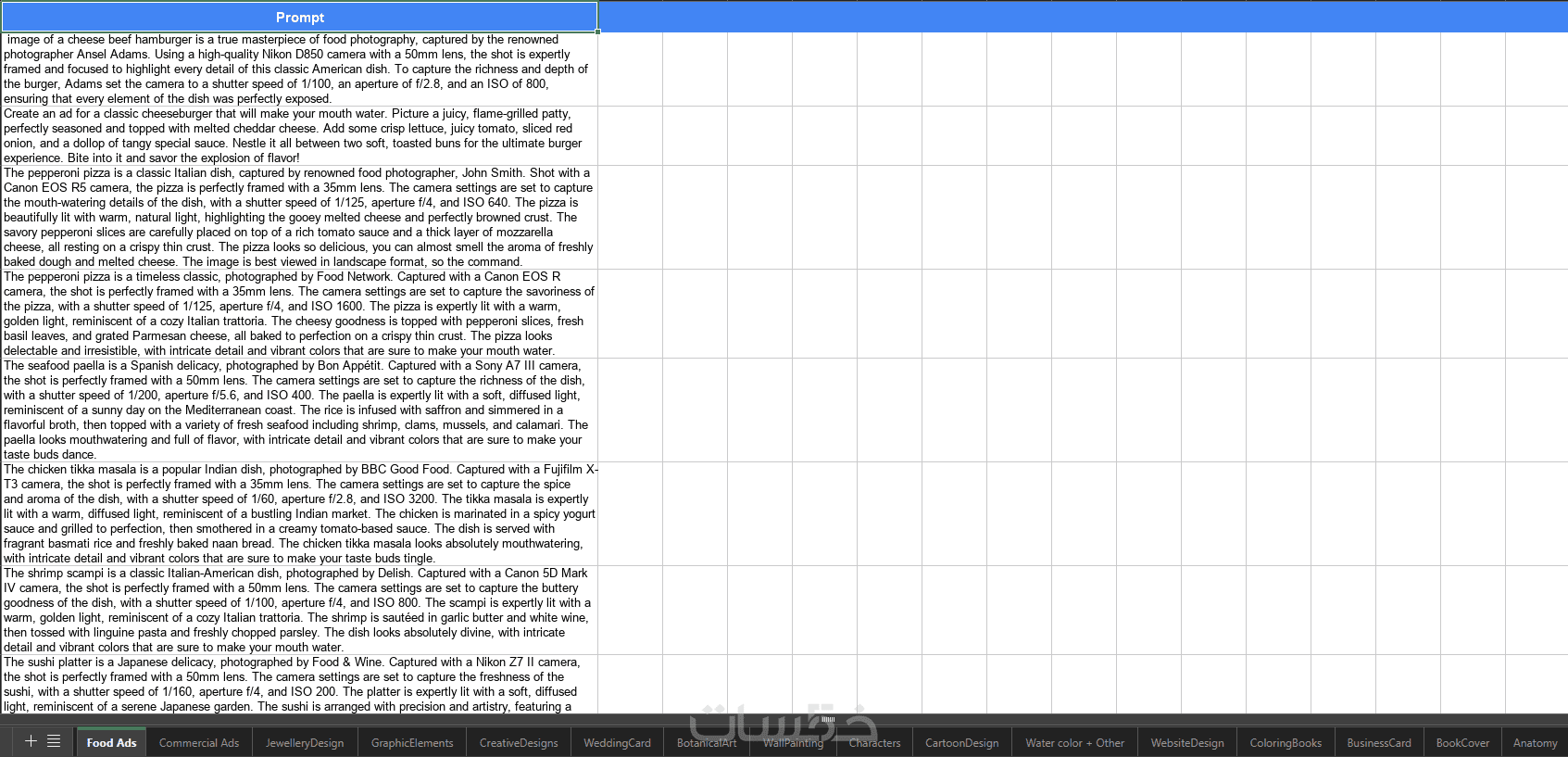The width and height of the screenshot is (1568, 757).
Task: Open the WeddingCard sheet tab
Action: pos(617,742)
